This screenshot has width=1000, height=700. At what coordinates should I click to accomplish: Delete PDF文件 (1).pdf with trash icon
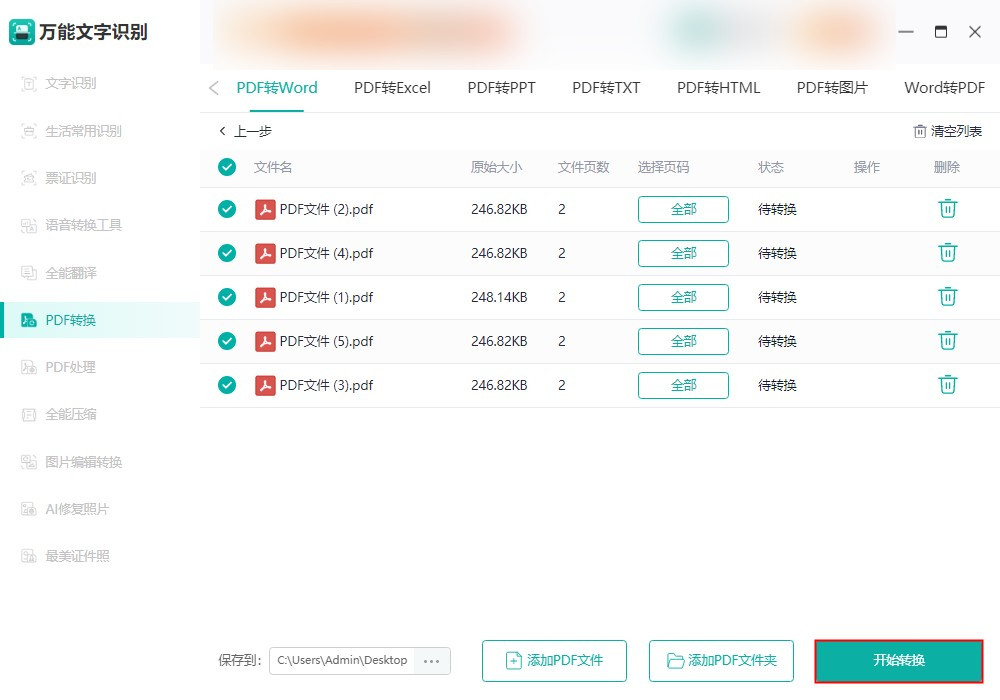[948, 296]
